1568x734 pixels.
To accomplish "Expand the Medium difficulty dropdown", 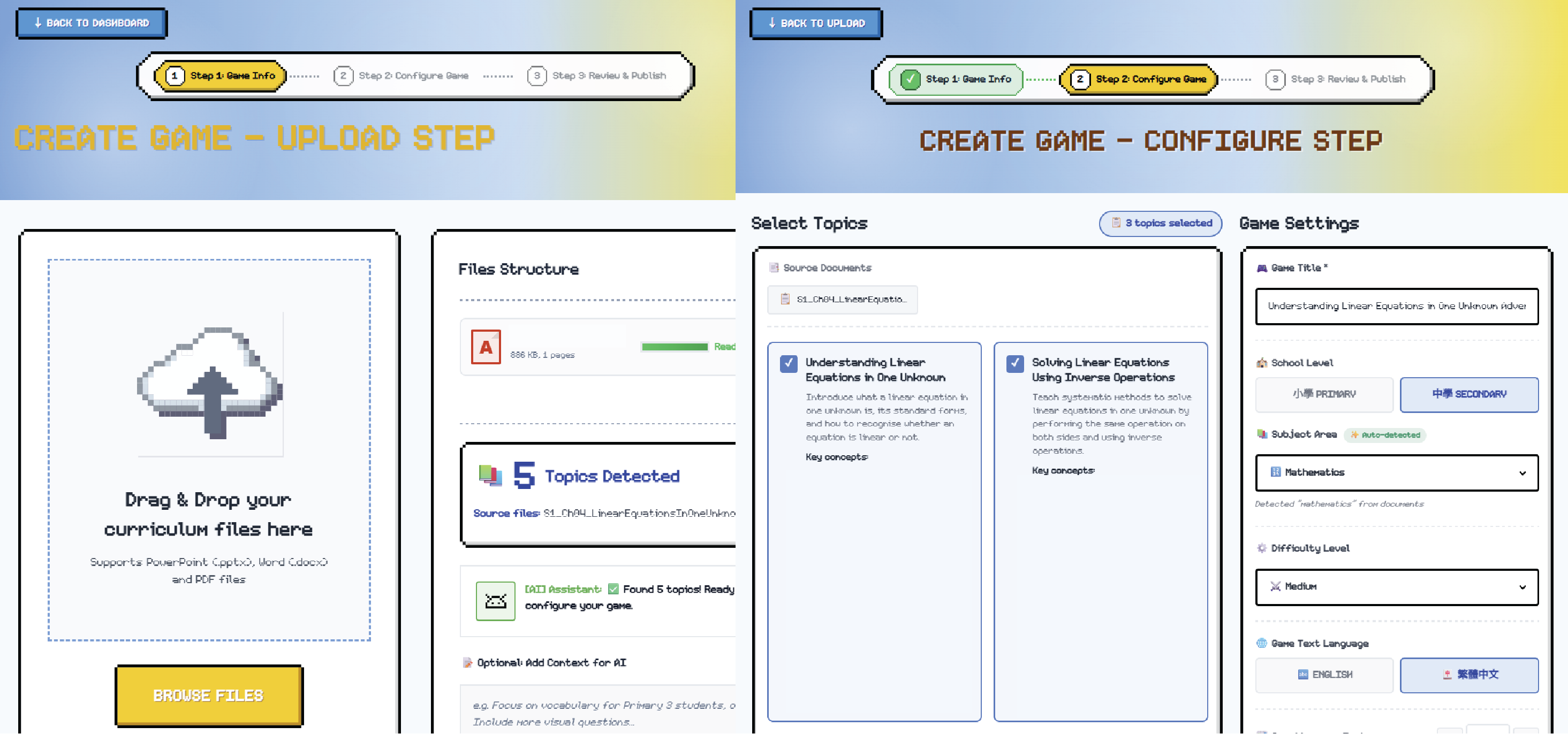I will click(x=1396, y=587).
